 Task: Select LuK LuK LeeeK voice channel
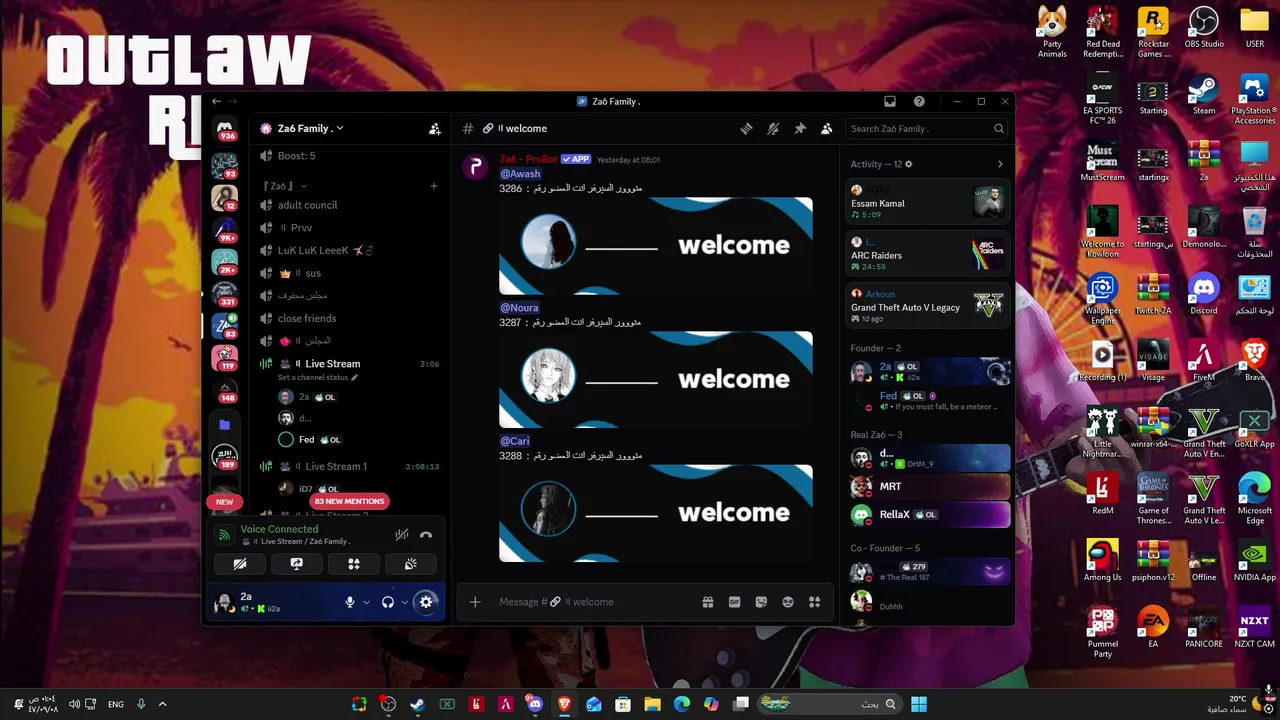point(349,250)
